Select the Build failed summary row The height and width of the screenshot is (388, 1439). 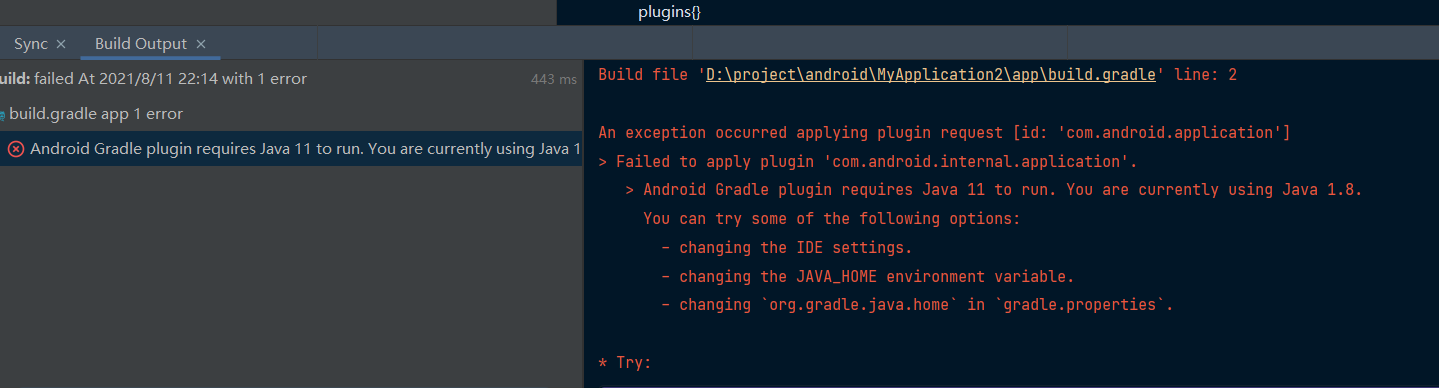(290, 79)
